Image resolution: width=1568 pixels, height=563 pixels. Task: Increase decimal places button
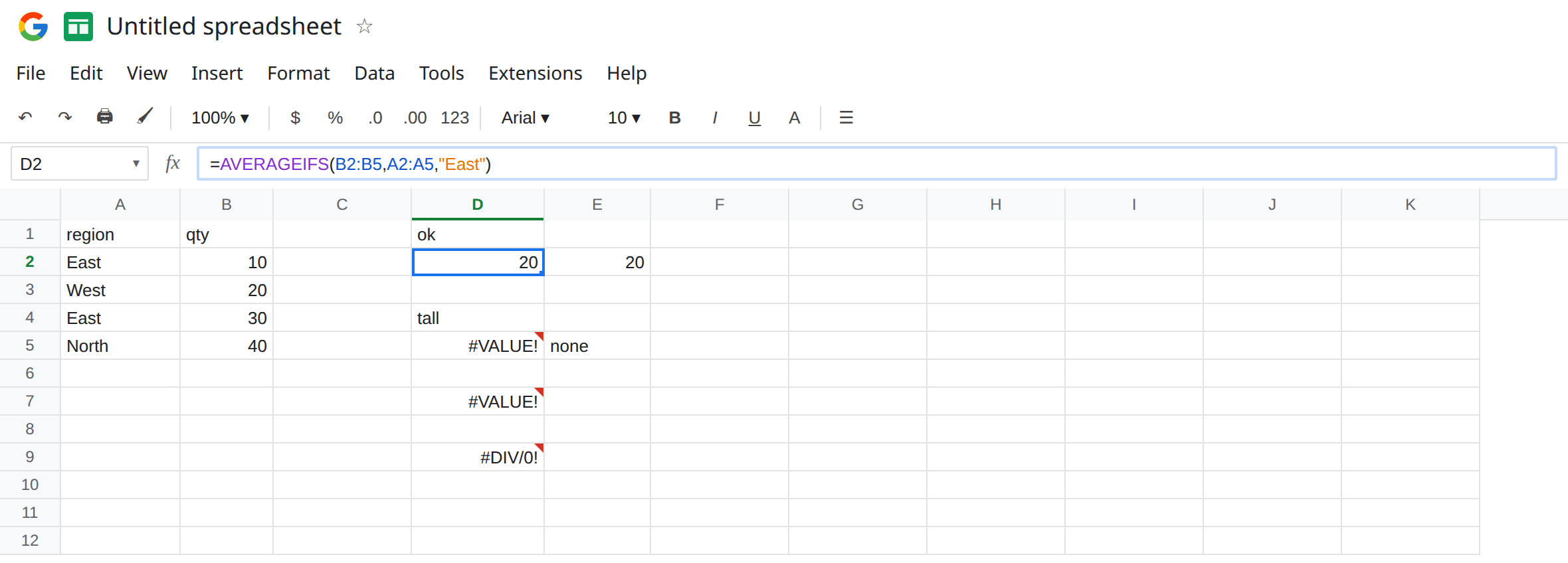(415, 118)
